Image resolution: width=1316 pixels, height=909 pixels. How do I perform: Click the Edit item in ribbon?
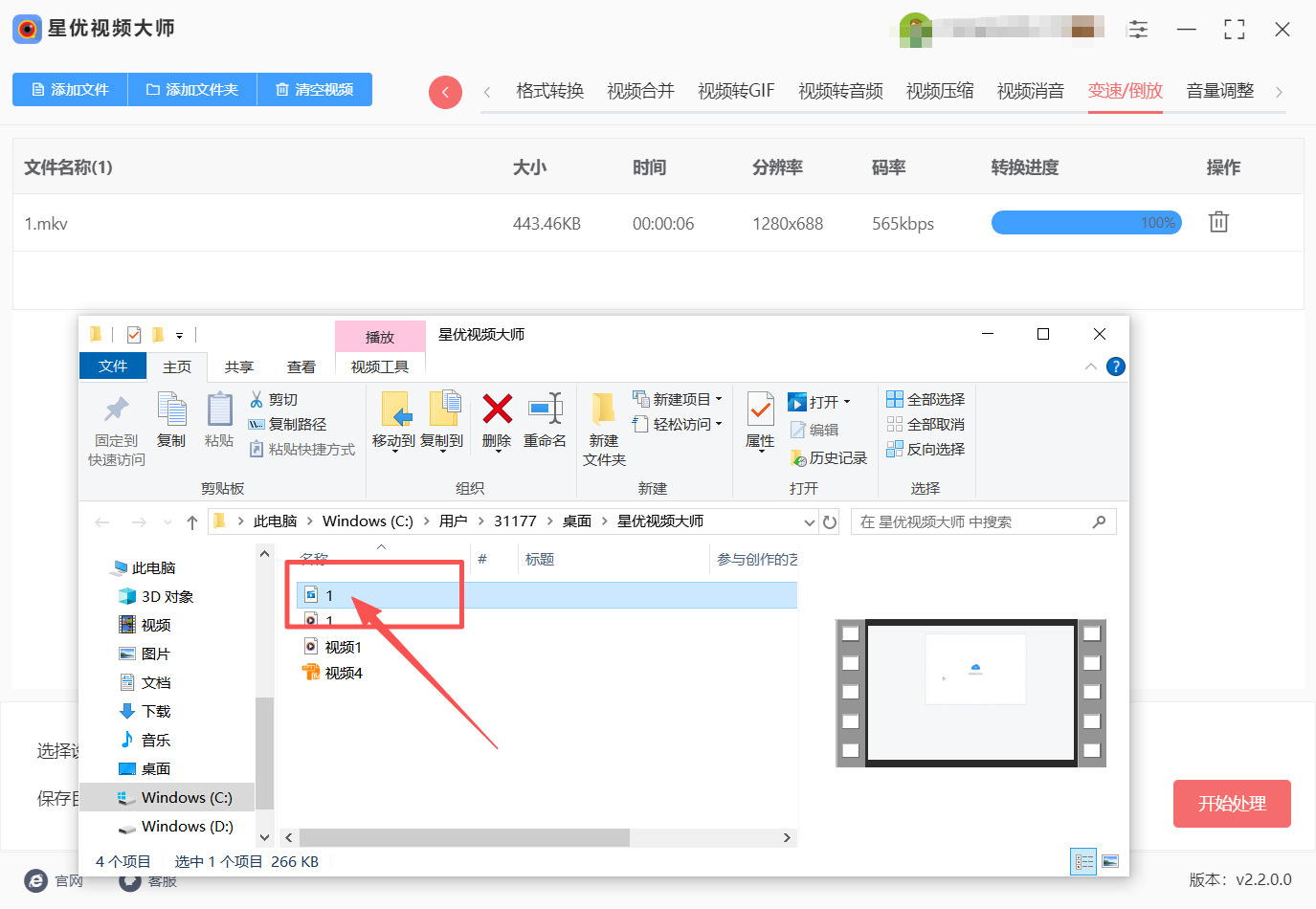click(814, 430)
